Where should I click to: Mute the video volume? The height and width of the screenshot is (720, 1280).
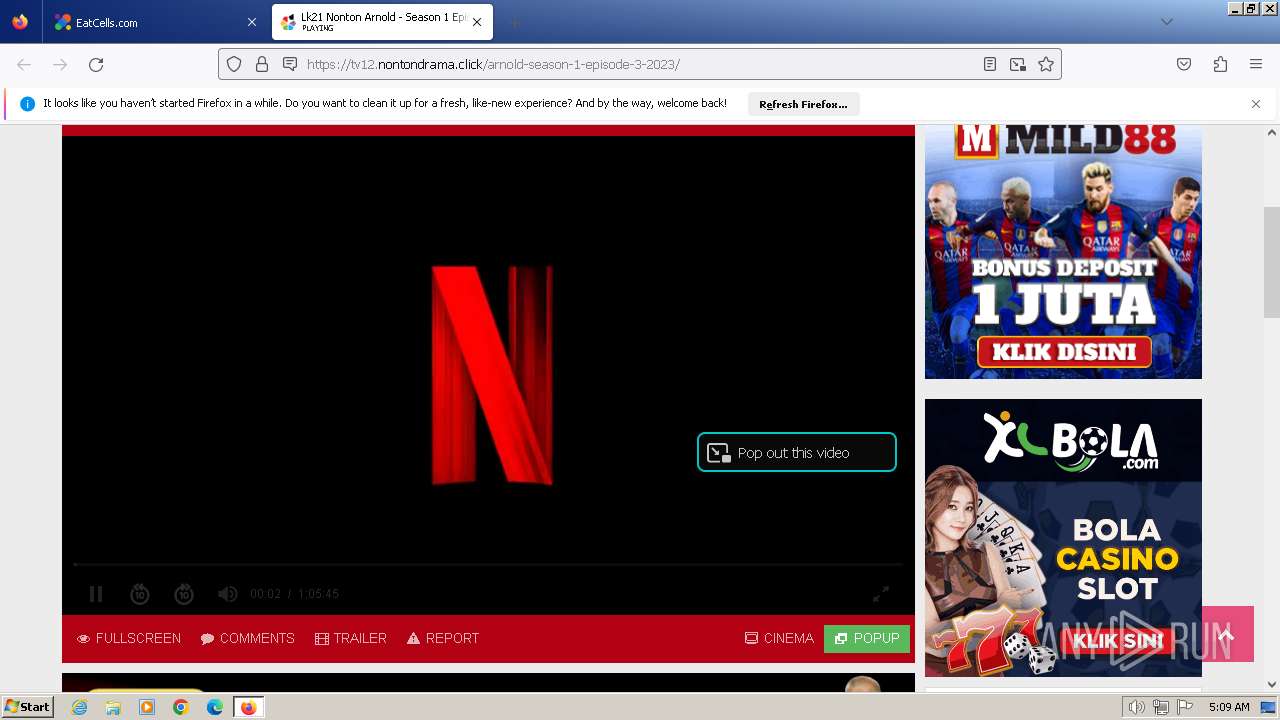click(x=228, y=594)
